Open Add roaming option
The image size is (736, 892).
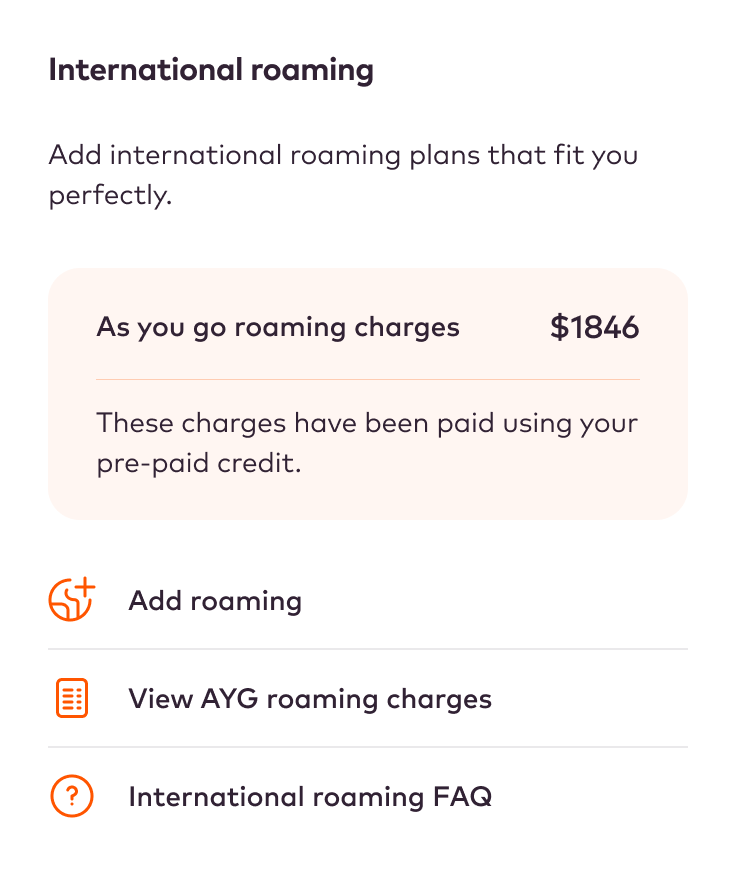pos(215,601)
